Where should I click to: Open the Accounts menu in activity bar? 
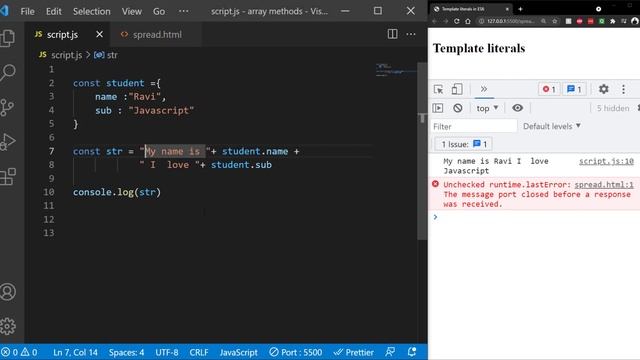point(8,292)
